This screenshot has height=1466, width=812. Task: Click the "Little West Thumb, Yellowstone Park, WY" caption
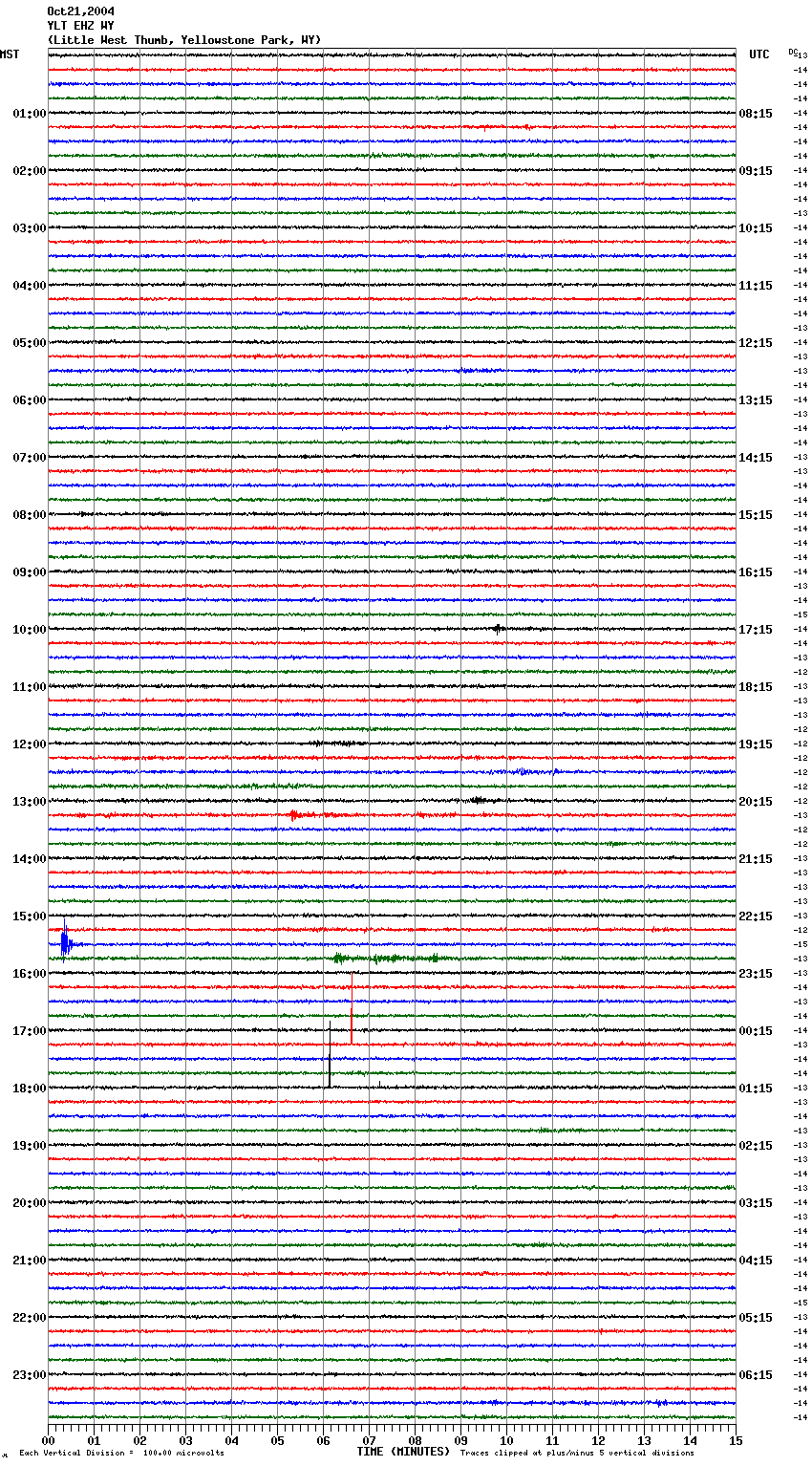click(184, 40)
